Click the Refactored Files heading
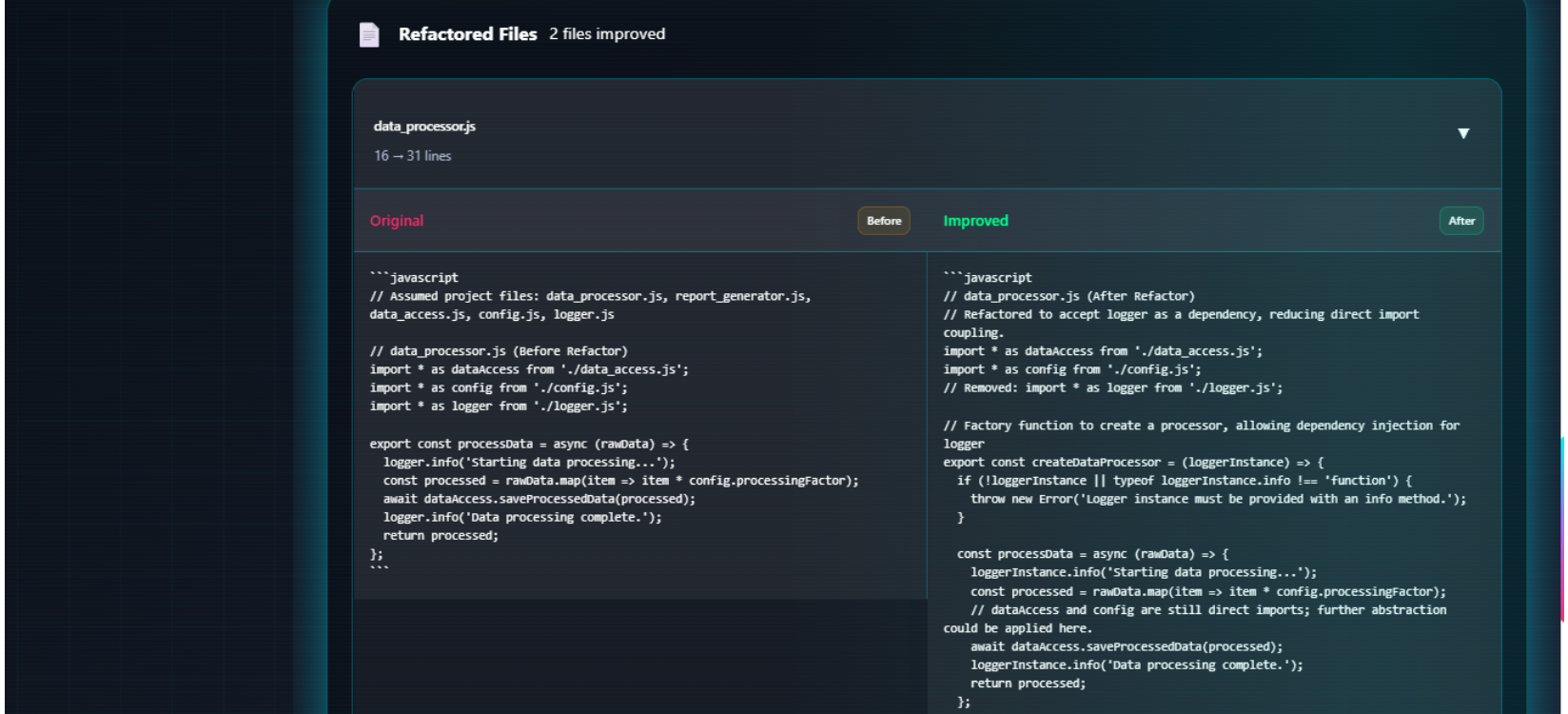Viewport: 1568px width, 714px height. 467,34
